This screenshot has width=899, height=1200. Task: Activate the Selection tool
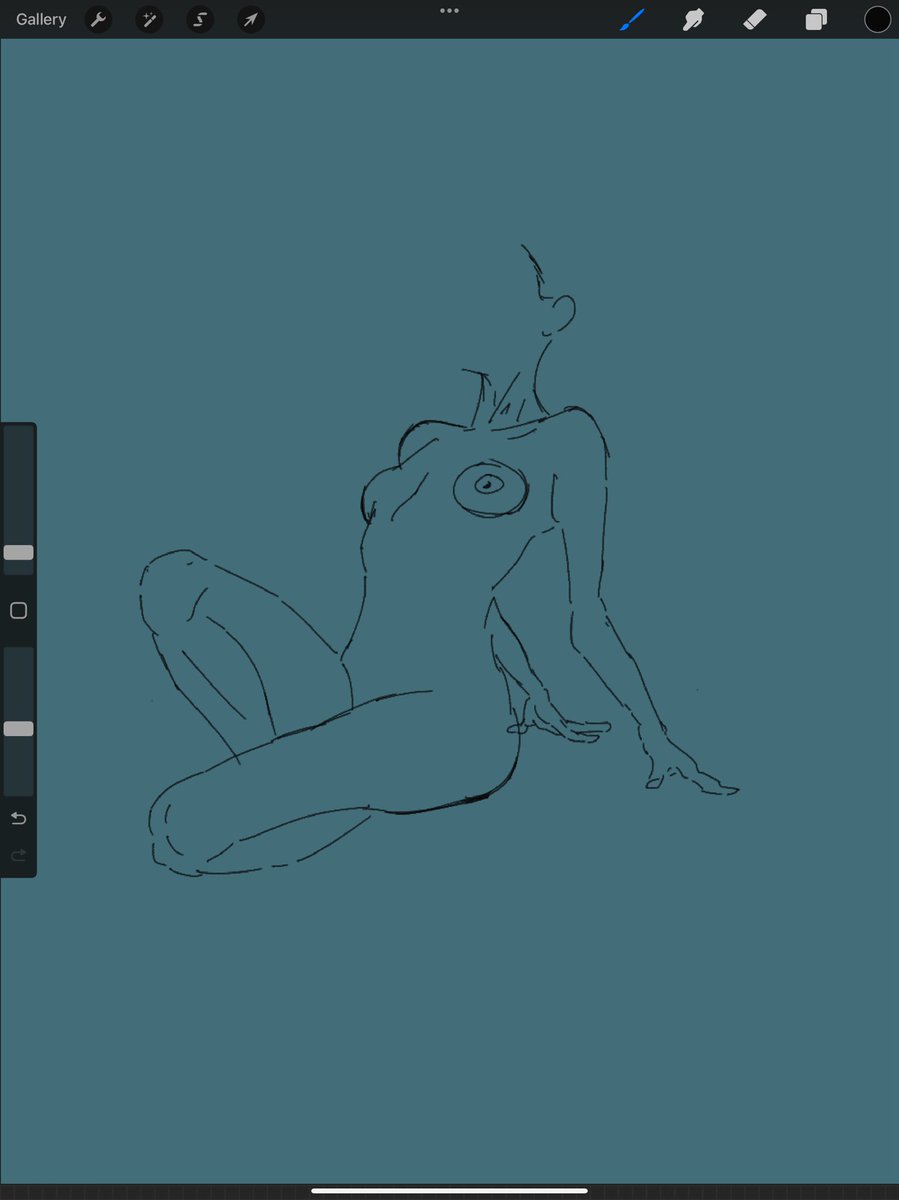pyautogui.click(x=200, y=19)
